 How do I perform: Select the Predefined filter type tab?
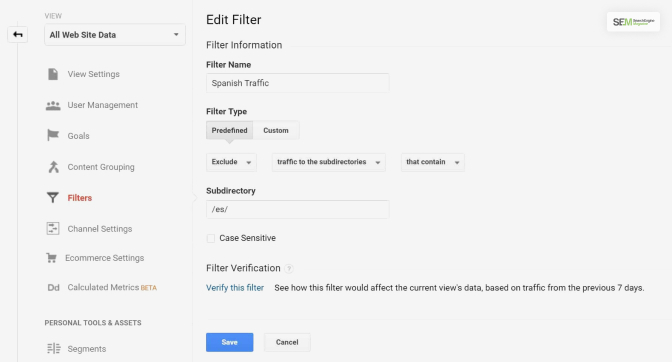[229, 130]
